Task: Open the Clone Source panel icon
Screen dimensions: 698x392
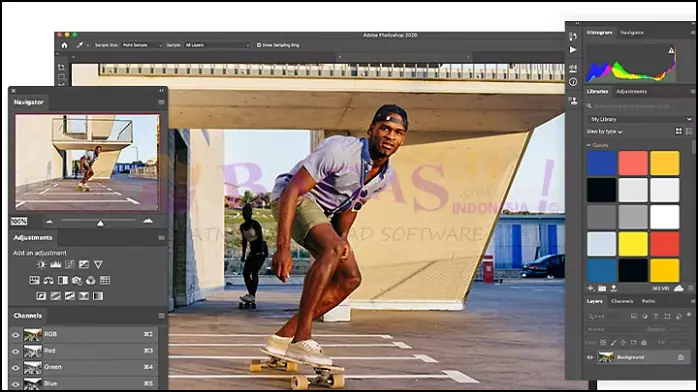Action: pyautogui.click(x=573, y=101)
